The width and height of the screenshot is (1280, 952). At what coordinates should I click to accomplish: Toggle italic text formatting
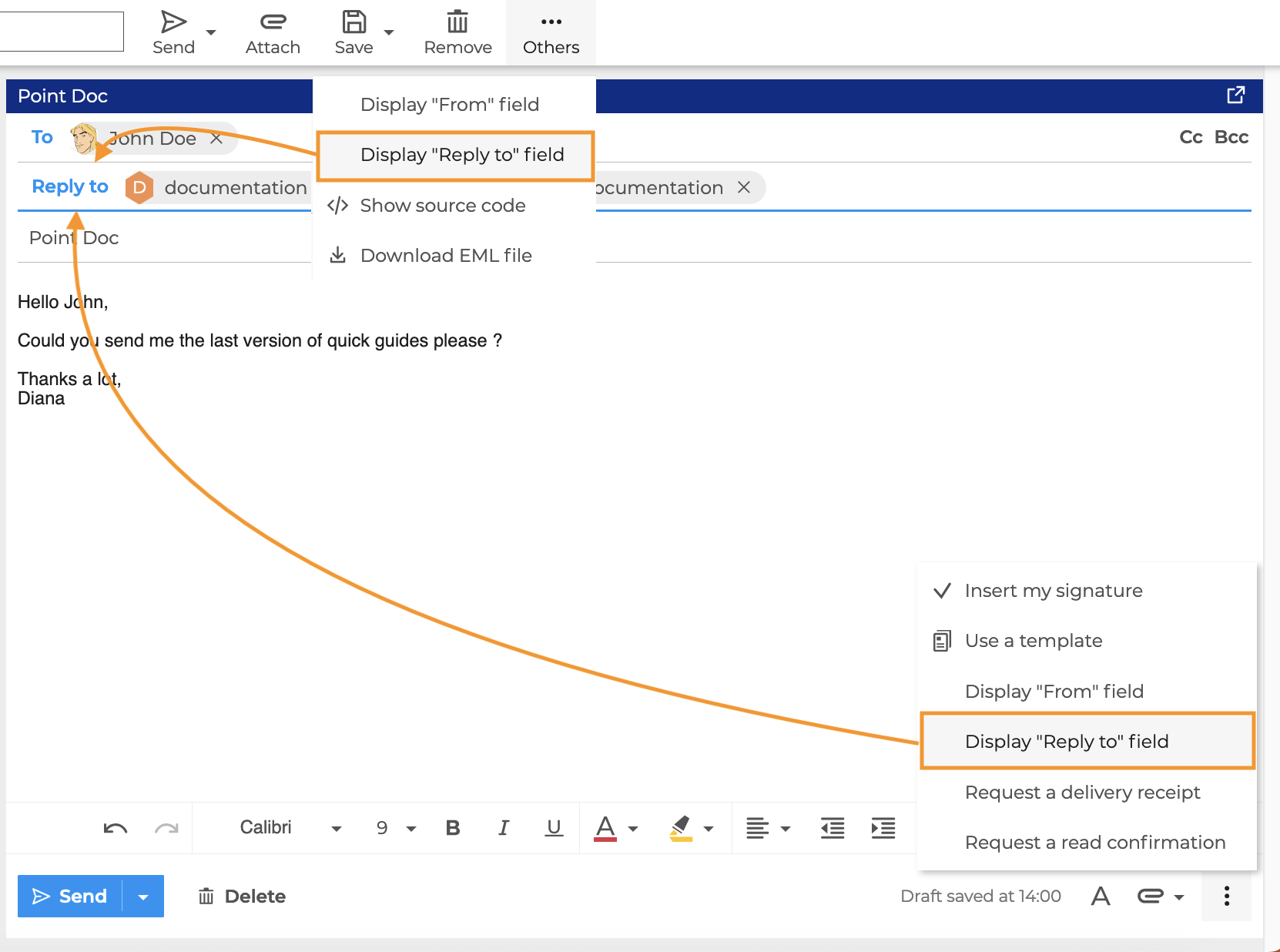(x=503, y=828)
